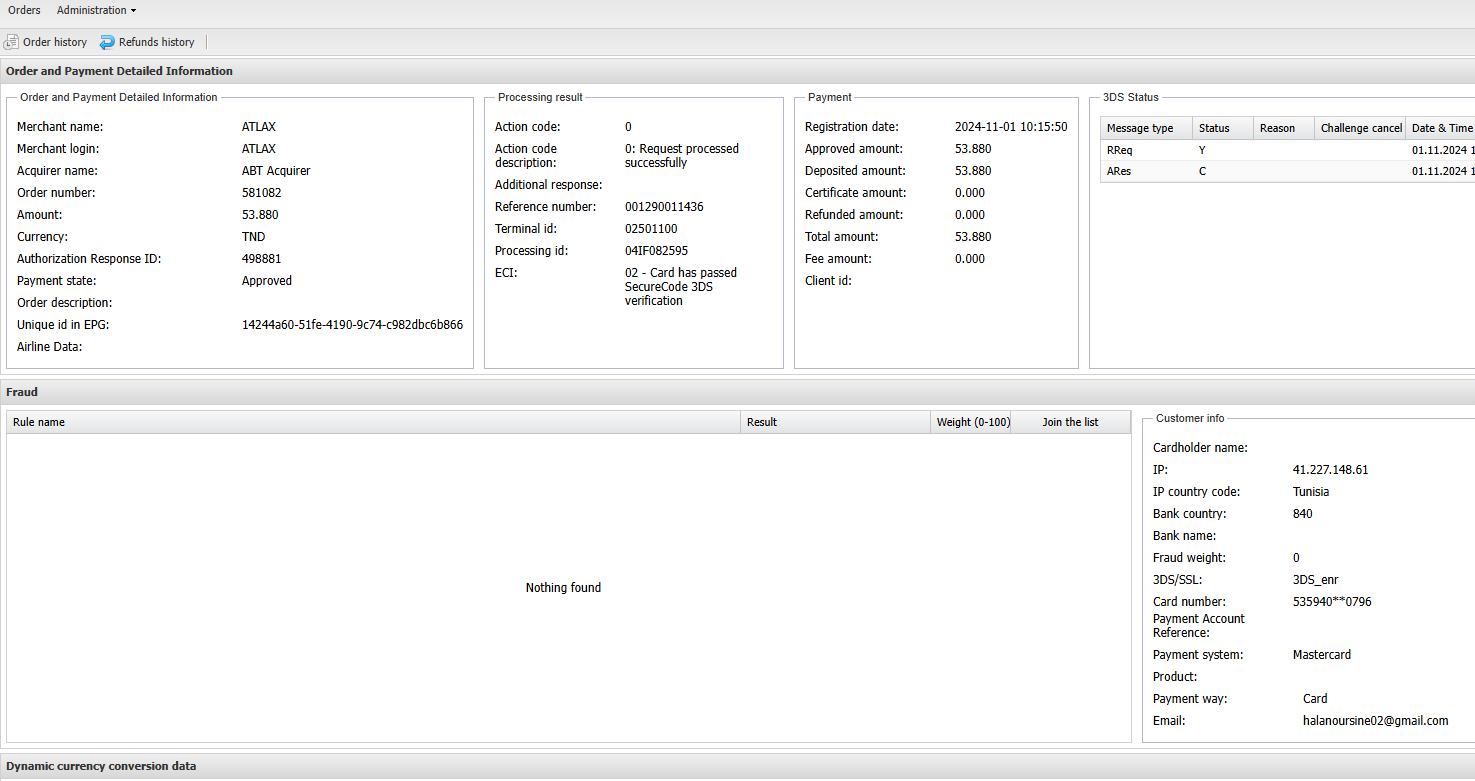Viewport: 1475px width, 781px height.
Task: Click the customer email address value
Action: point(1375,721)
